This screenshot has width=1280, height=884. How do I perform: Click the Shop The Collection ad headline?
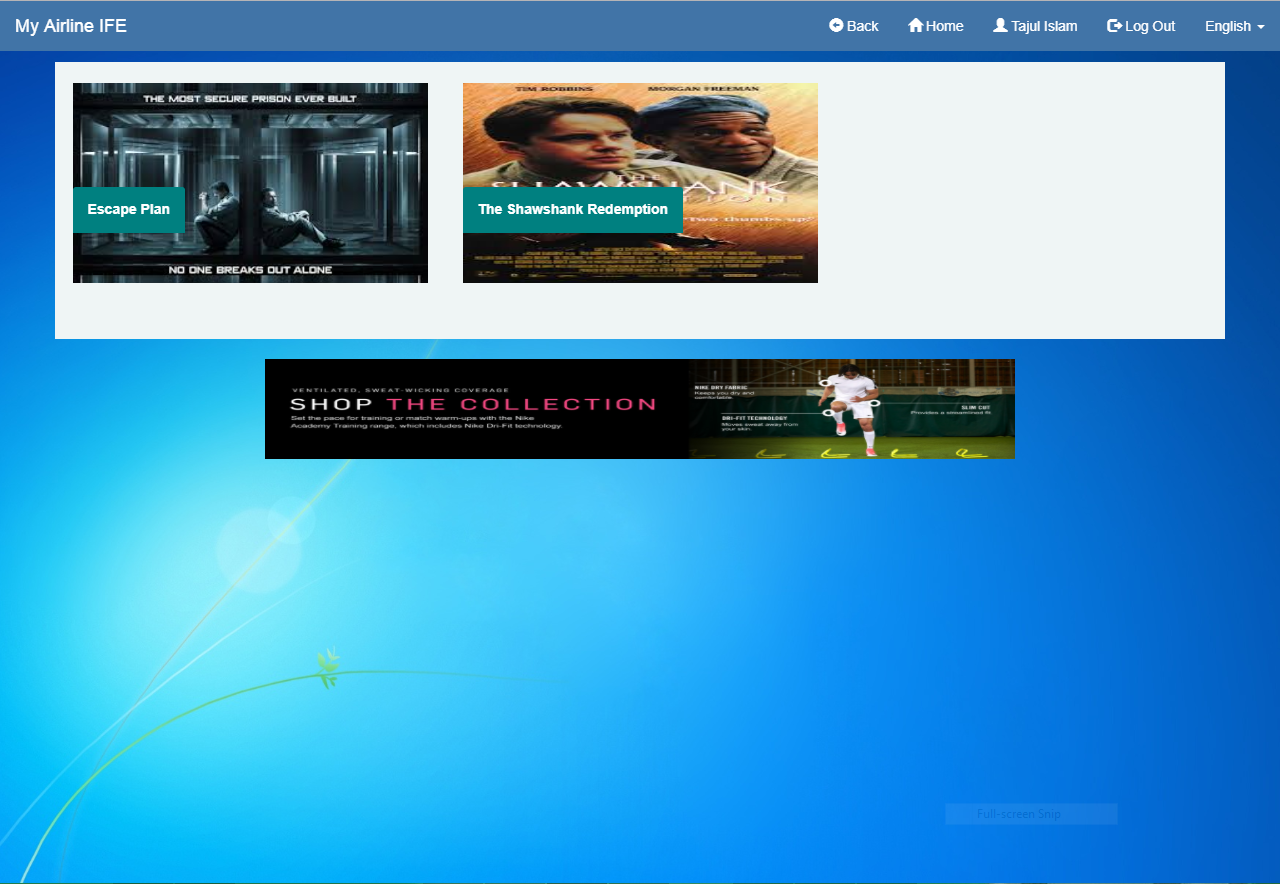473,404
